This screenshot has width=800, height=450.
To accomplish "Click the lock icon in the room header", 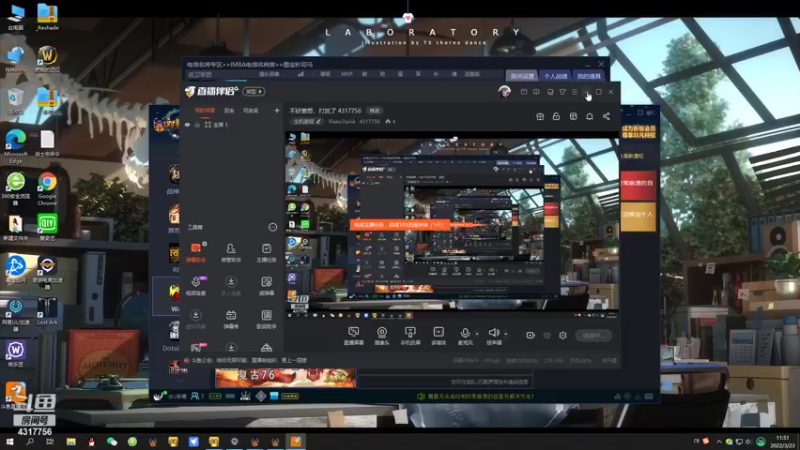I will coord(556,116).
